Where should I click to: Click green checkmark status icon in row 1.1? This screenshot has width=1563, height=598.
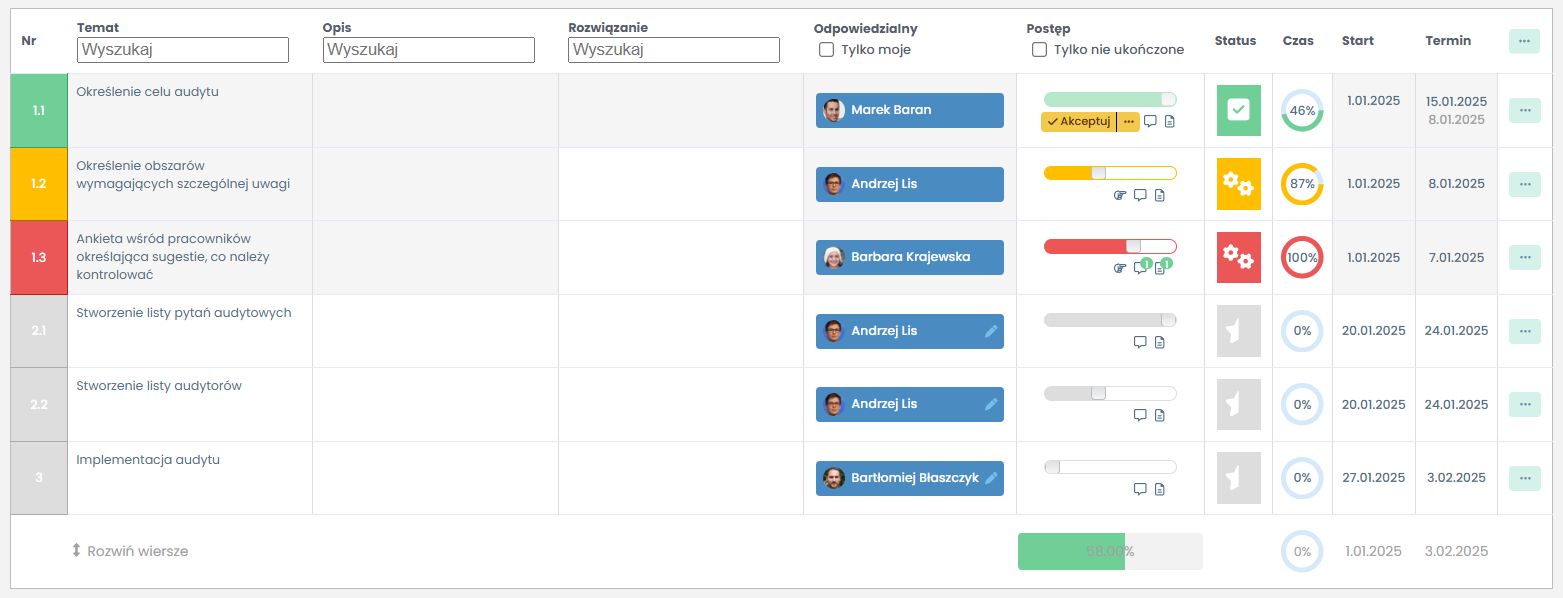(1238, 110)
